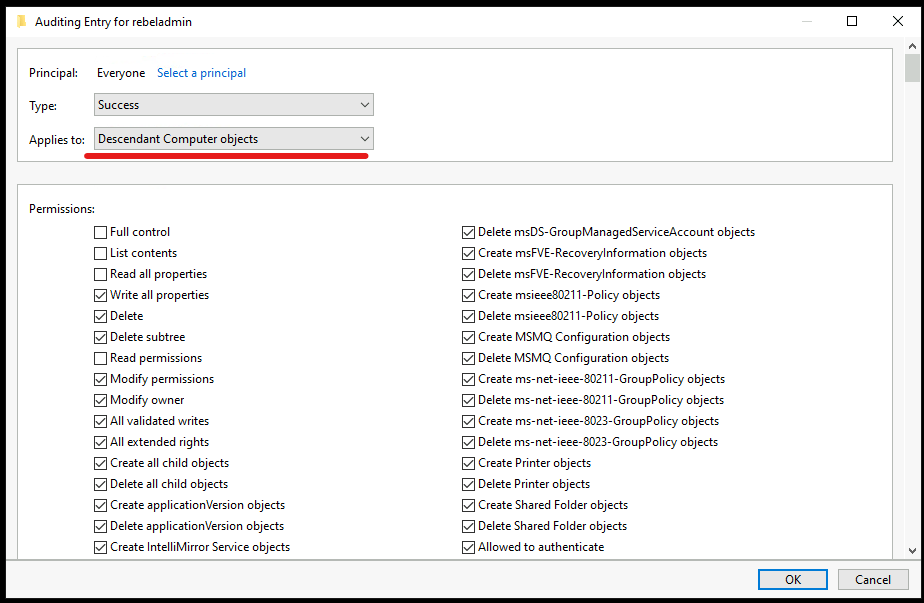924x603 pixels.
Task: Confirm with the OK button
Action: 793,579
